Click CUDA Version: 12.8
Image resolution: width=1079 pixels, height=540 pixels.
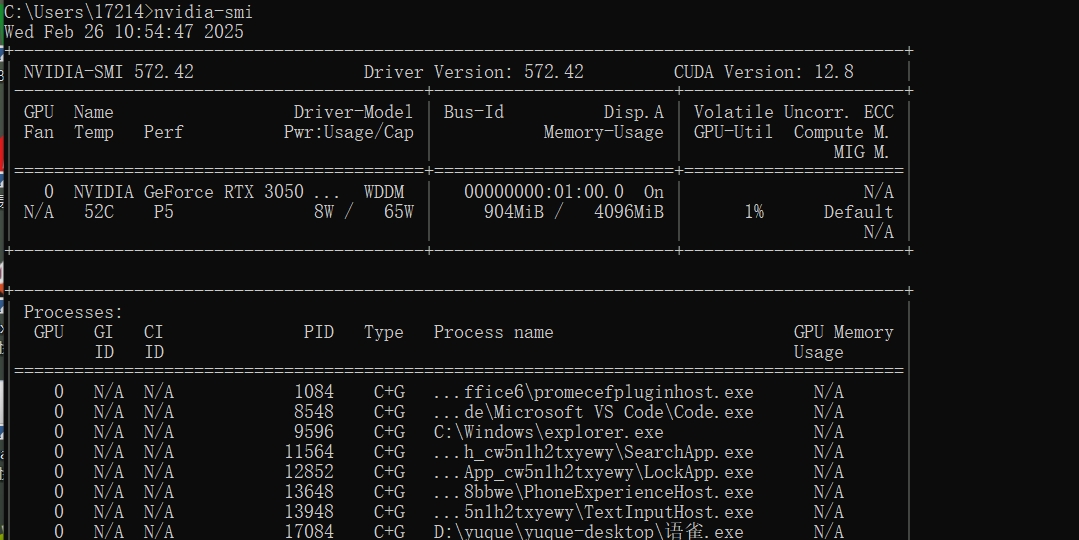tap(764, 72)
